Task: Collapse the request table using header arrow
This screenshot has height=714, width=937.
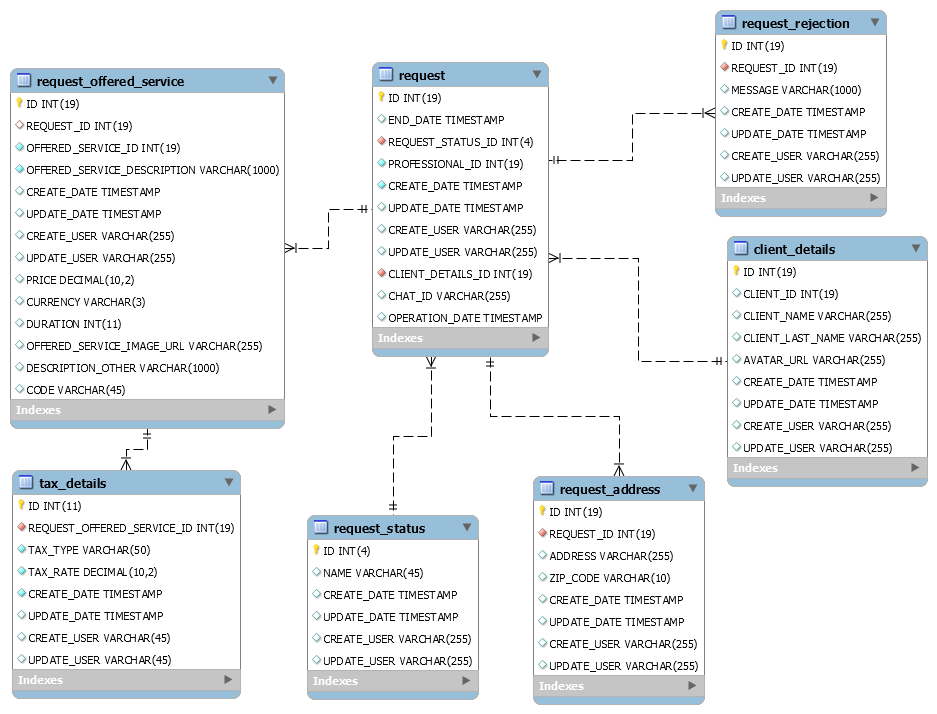Action: [537, 74]
